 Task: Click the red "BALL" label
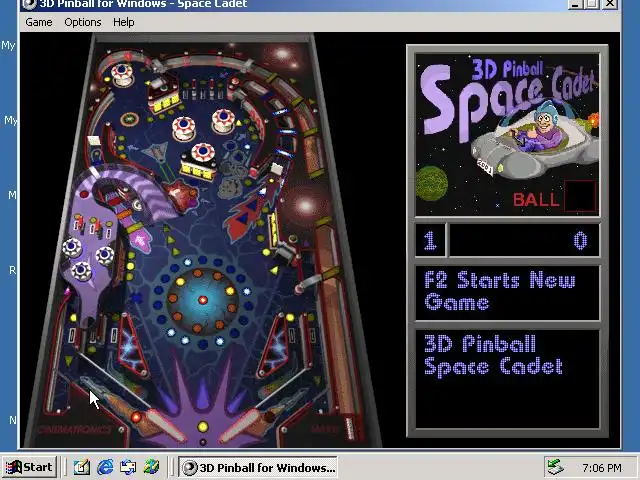click(536, 200)
